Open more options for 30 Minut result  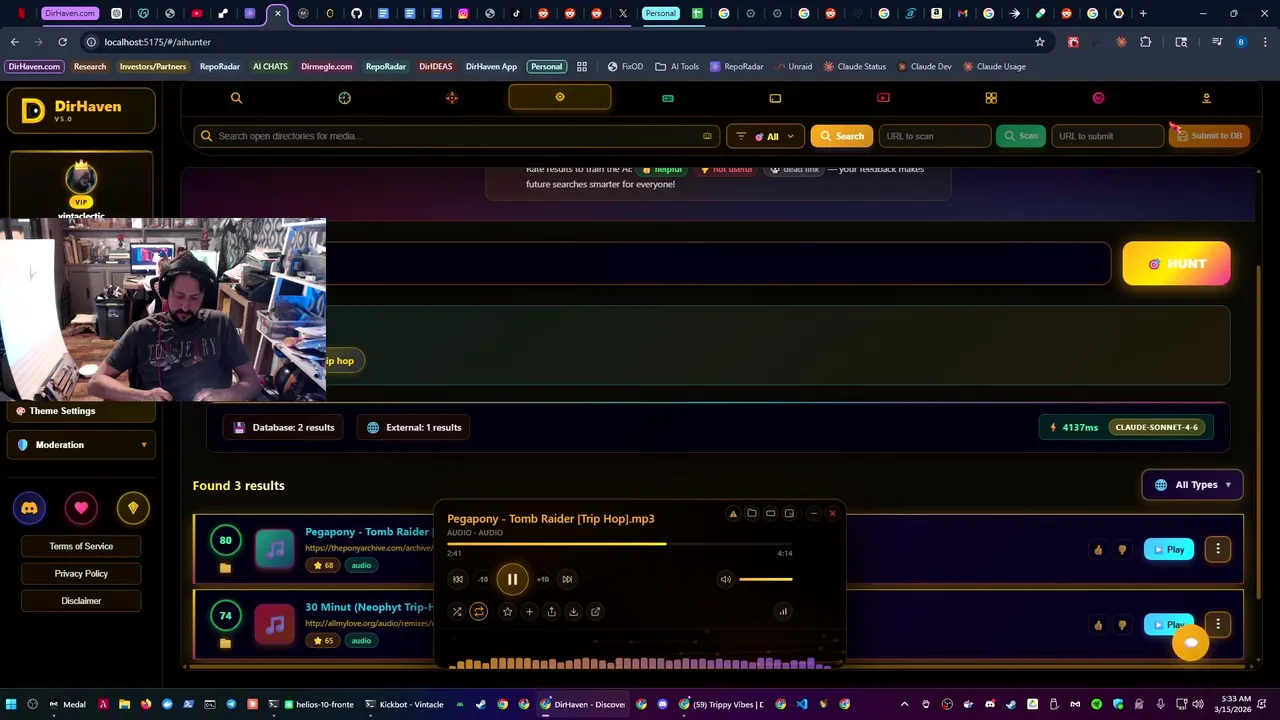pyautogui.click(x=1218, y=624)
